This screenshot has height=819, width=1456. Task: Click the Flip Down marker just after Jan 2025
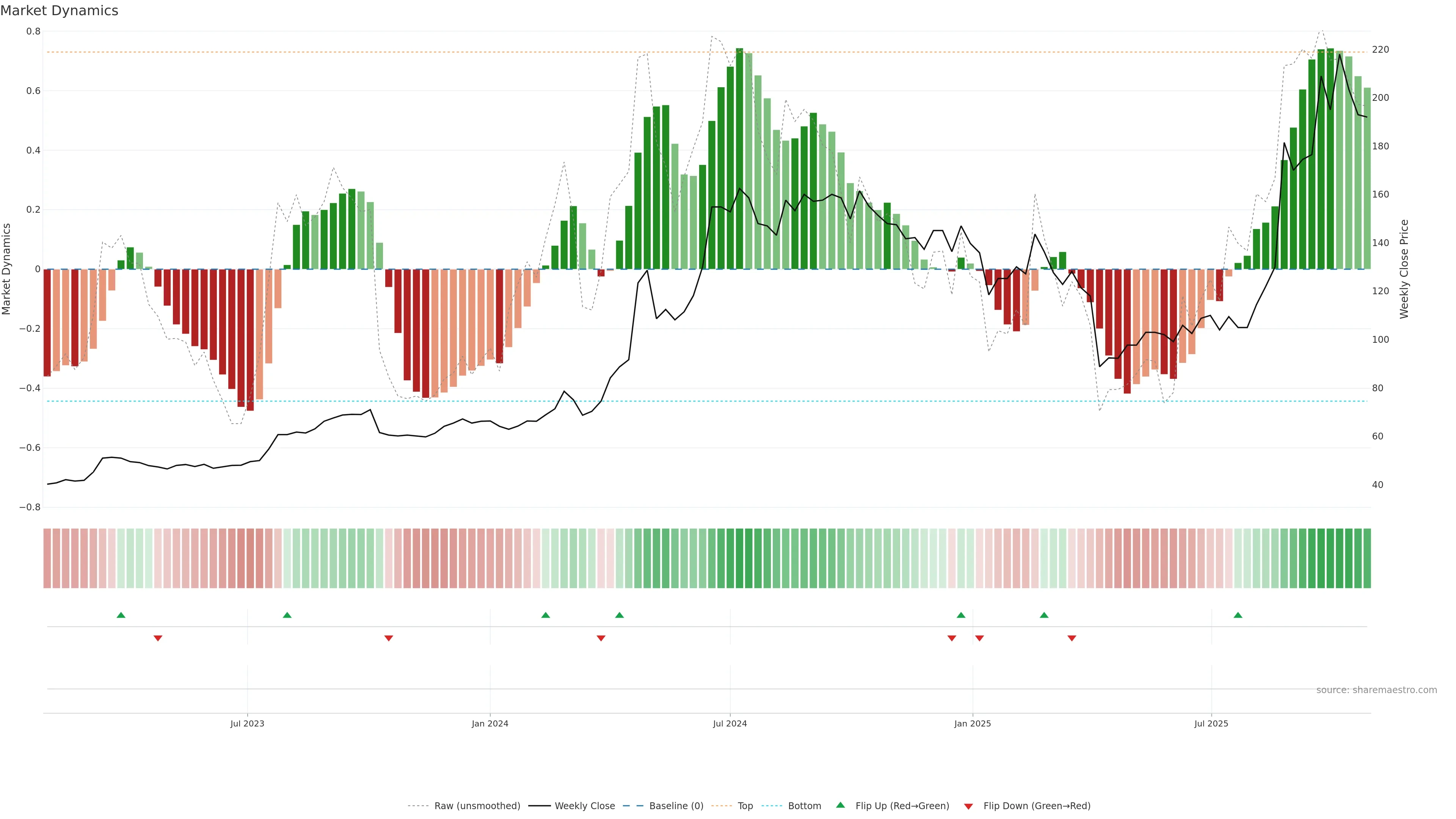pos(979,638)
